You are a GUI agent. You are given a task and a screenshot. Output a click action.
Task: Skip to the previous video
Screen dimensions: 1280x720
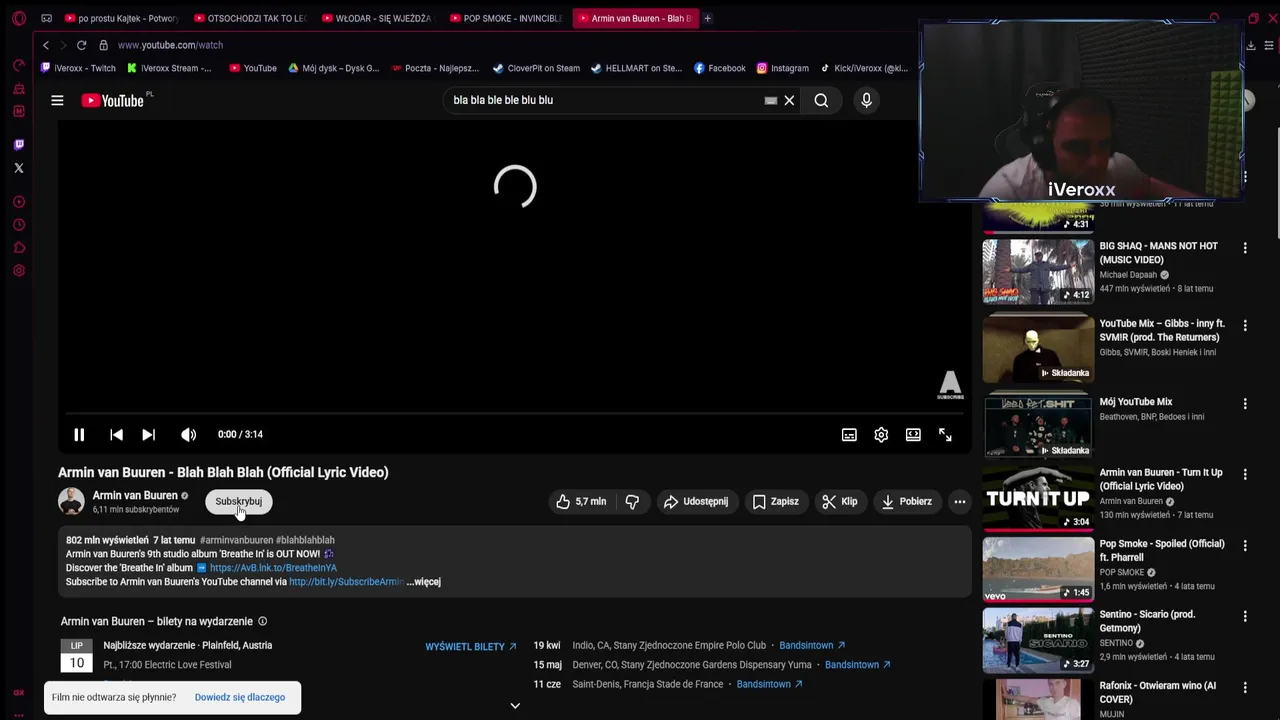coord(116,434)
